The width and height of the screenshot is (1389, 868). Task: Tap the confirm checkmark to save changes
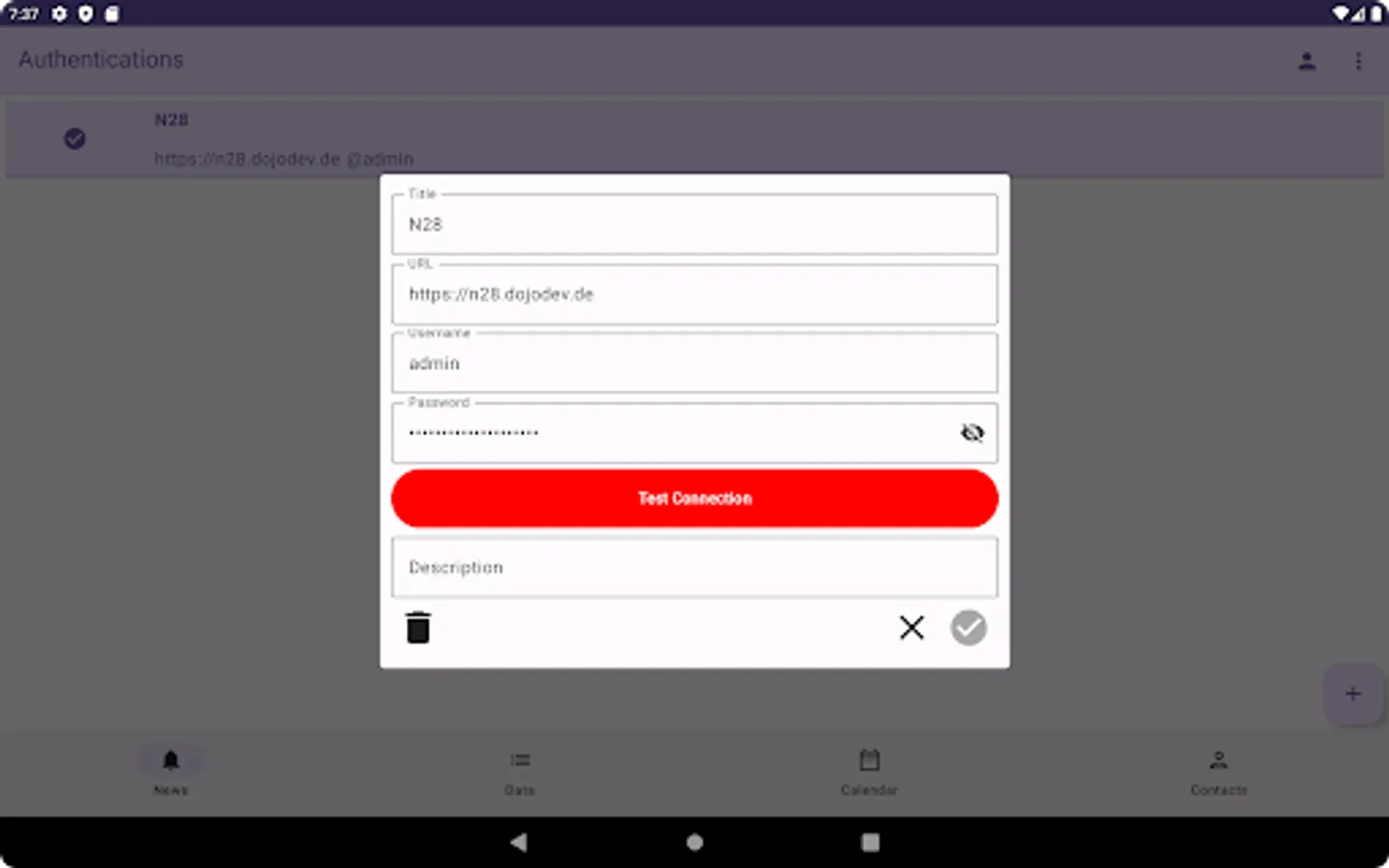tap(968, 627)
